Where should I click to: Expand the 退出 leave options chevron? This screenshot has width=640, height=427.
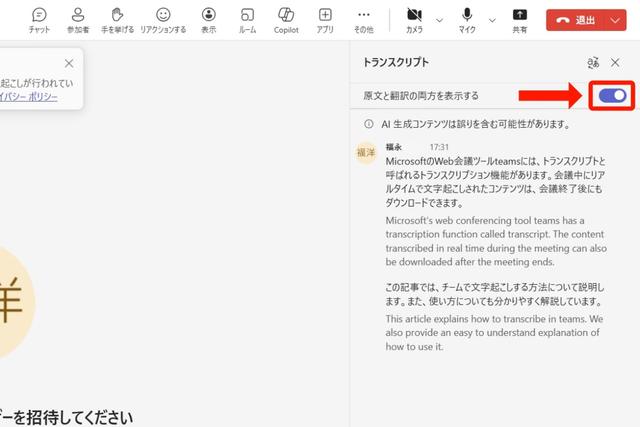click(615, 20)
